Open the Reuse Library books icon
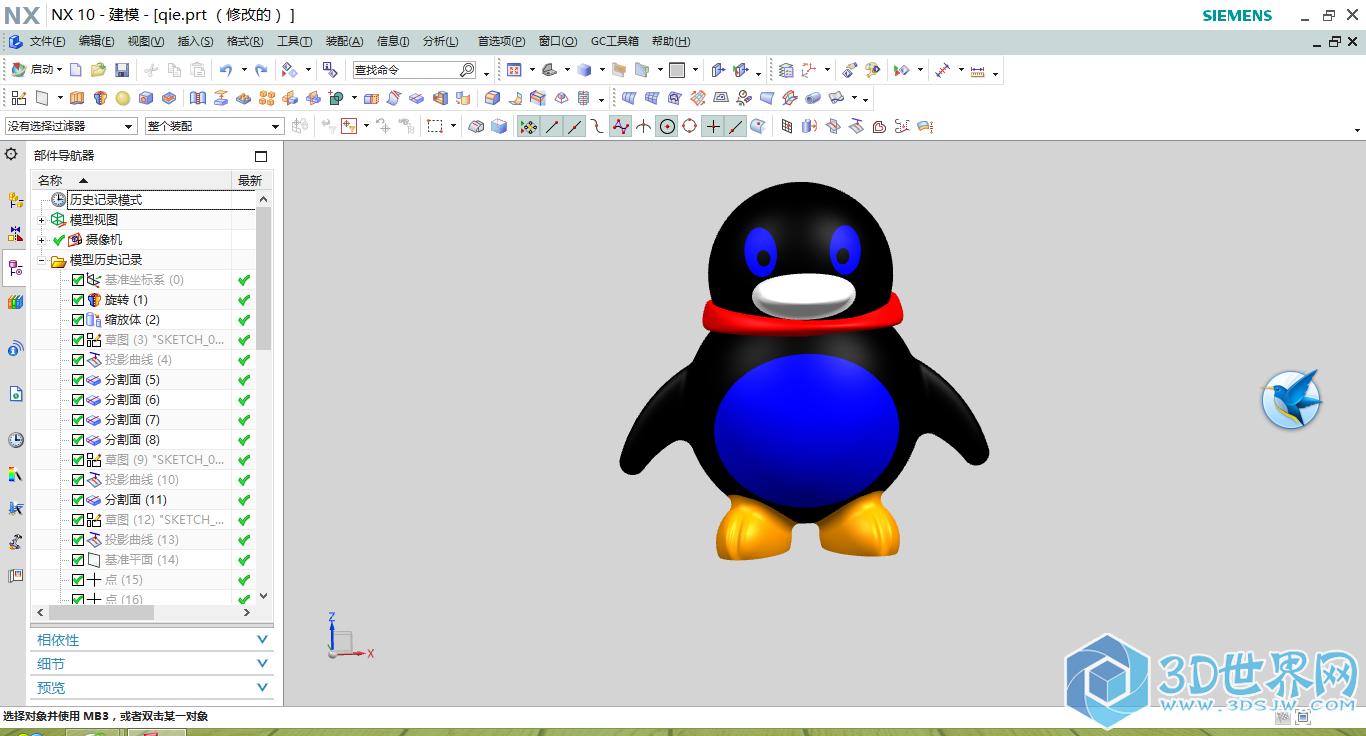Screen dimensions: 1366x736 click(15, 302)
